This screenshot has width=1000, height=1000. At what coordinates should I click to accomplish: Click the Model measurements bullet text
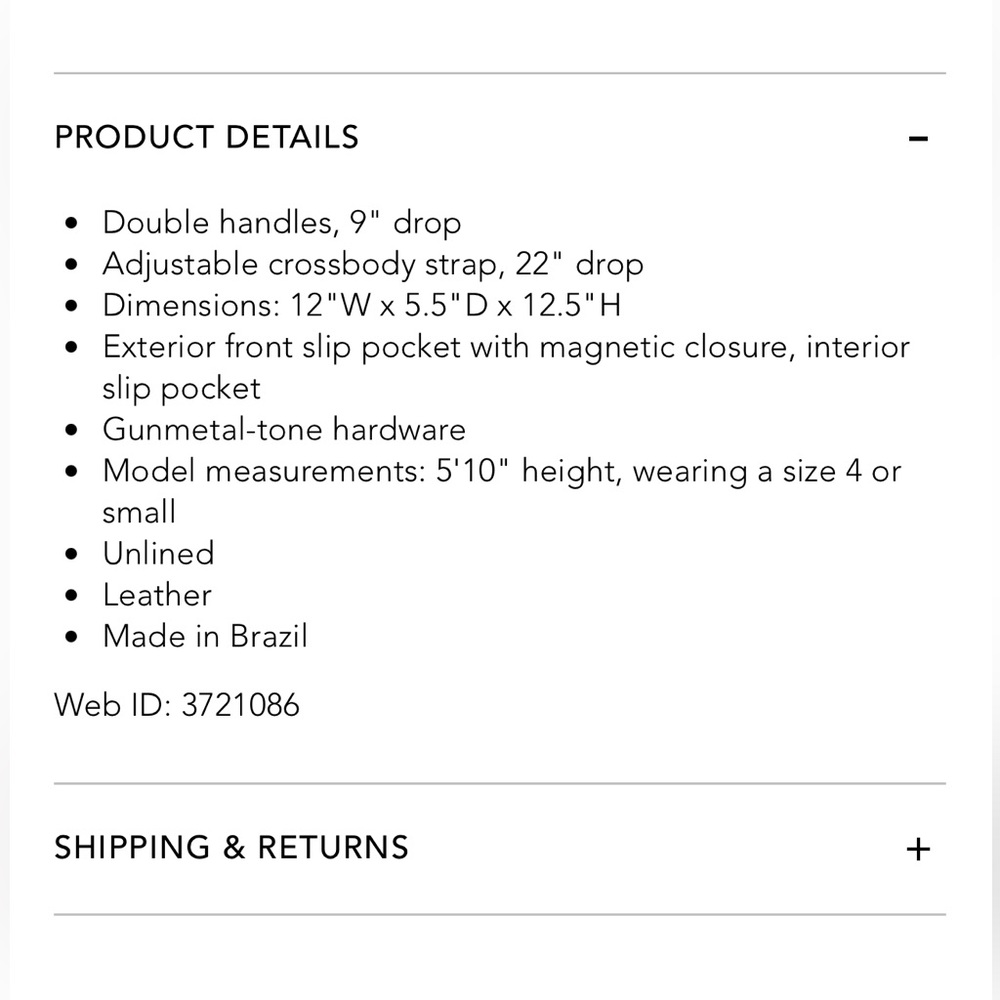pyautogui.click(x=502, y=491)
